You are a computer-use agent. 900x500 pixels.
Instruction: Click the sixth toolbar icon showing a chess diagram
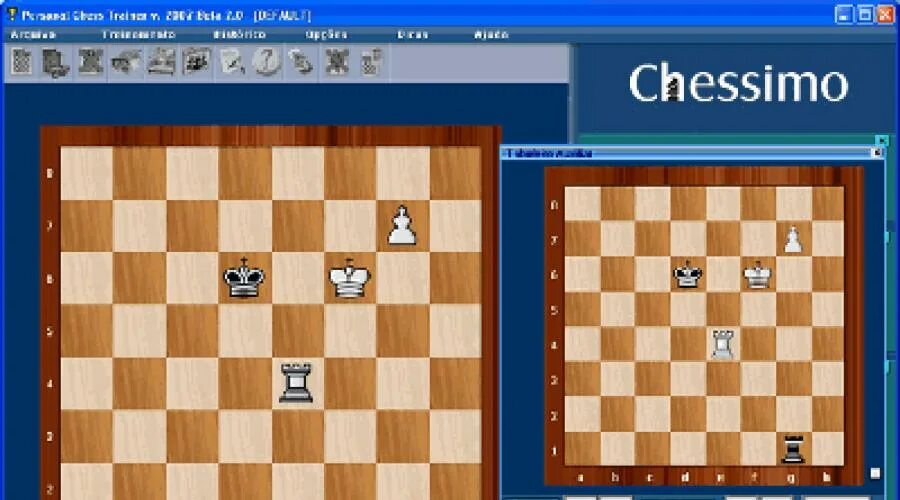(x=196, y=62)
